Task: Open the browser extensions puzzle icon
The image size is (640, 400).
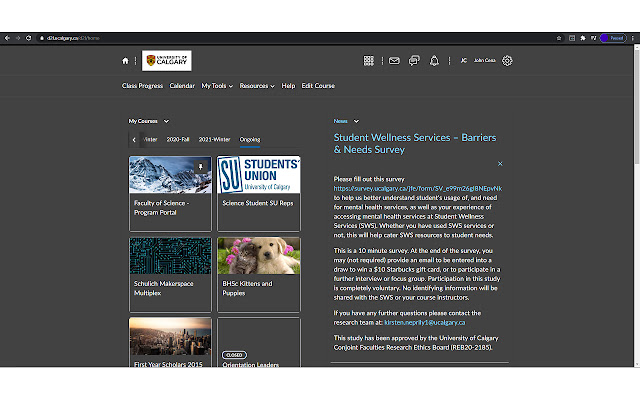Action: [583, 38]
